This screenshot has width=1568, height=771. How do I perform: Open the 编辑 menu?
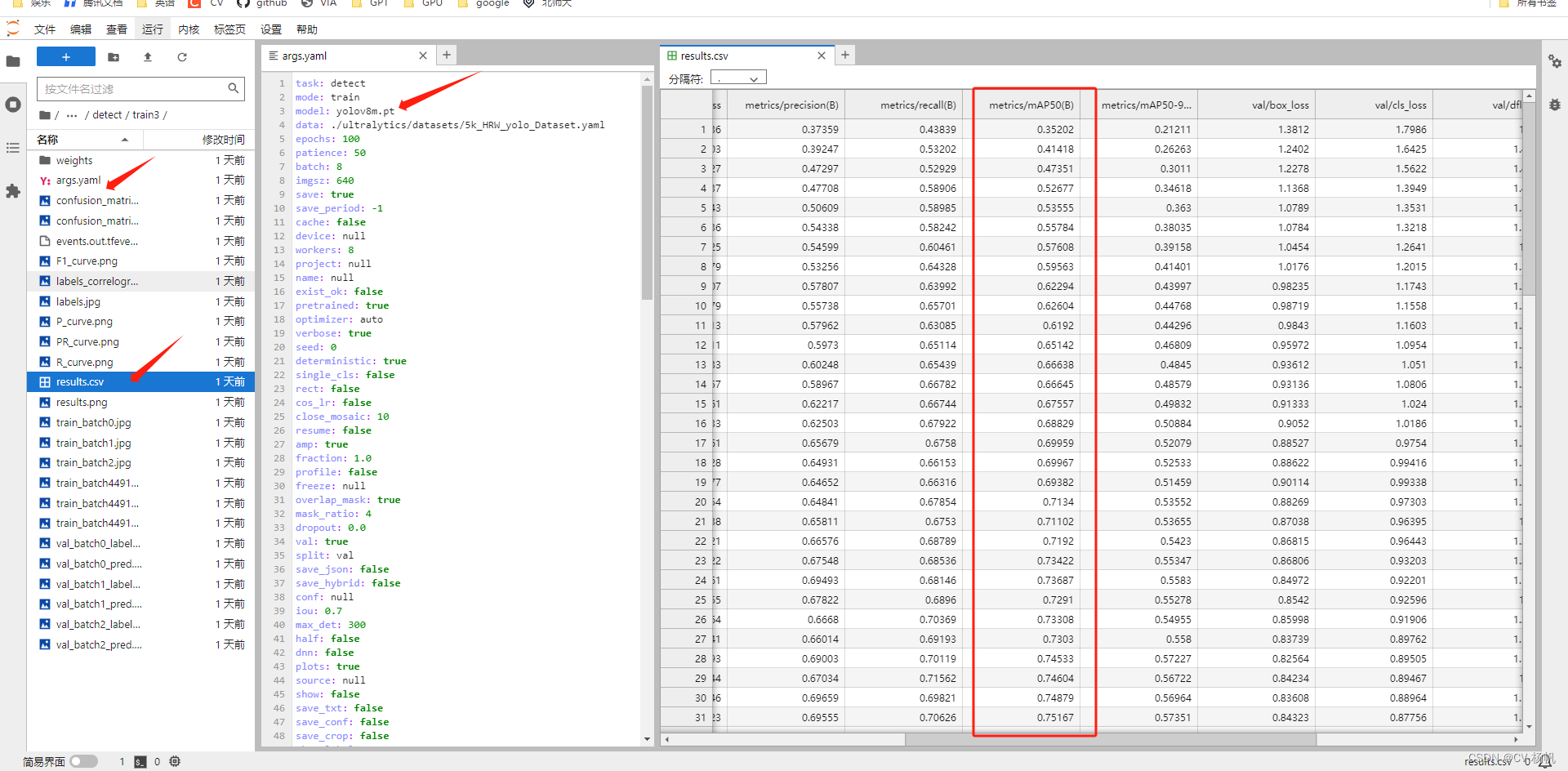point(81,29)
